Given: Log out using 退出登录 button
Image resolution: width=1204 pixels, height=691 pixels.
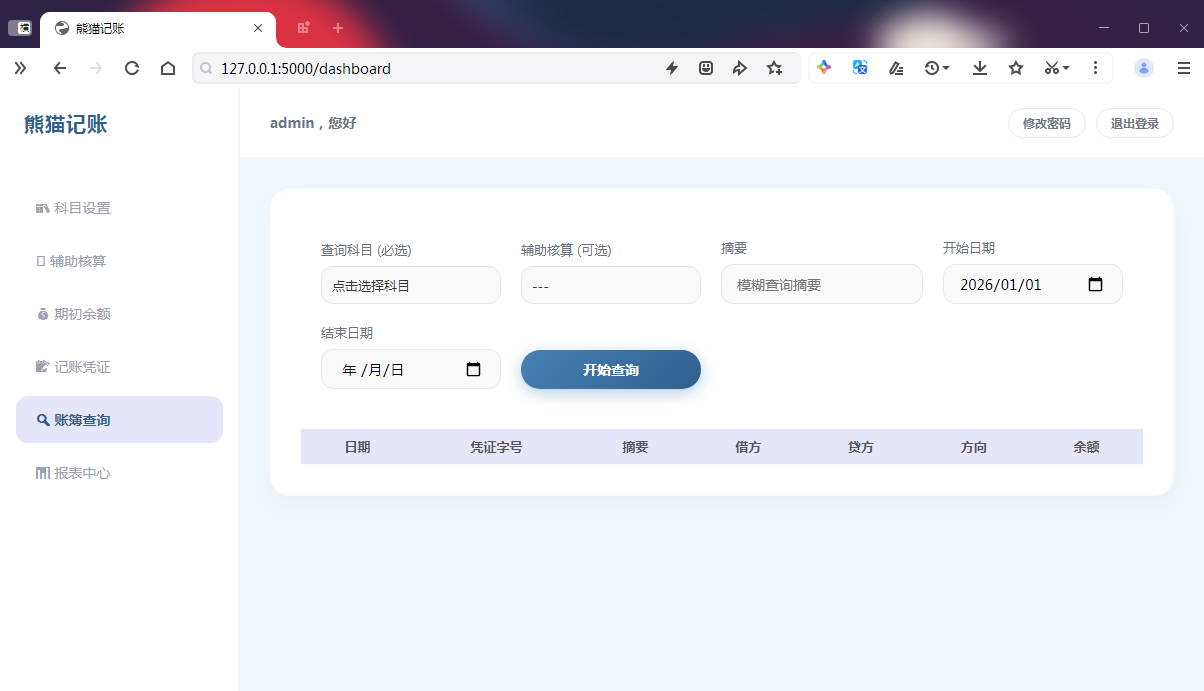Looking at the screenshot, I should [x=1134, y=124].
